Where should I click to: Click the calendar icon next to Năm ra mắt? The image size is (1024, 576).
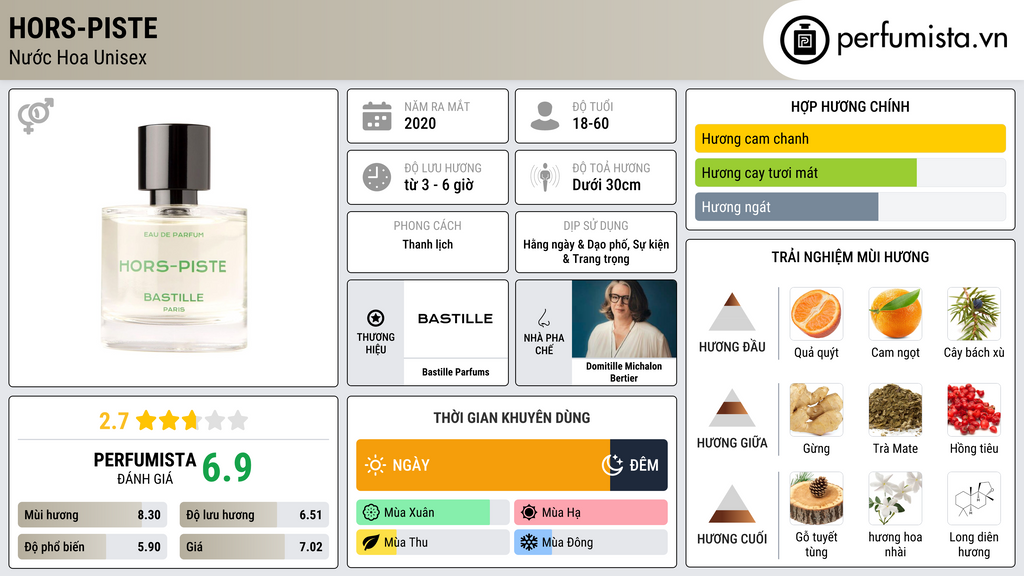[377, 116]
